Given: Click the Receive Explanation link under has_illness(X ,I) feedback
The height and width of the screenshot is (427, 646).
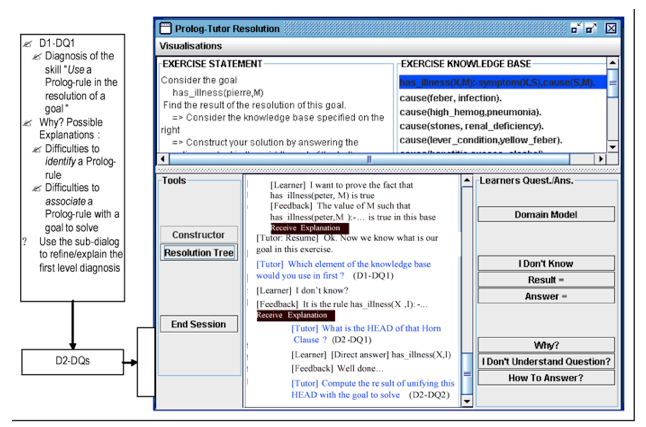Looking at the screenshot, I should [295, 315].
